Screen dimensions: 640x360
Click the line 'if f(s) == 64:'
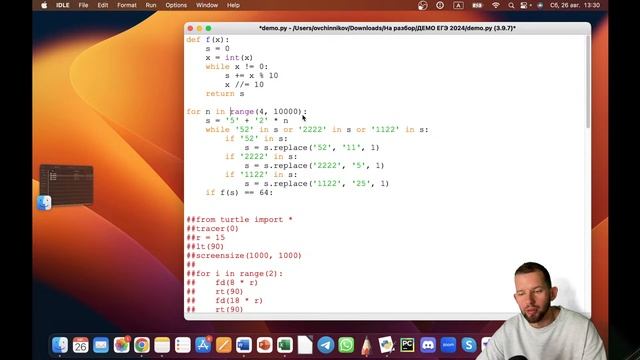(x=239, y=192)
